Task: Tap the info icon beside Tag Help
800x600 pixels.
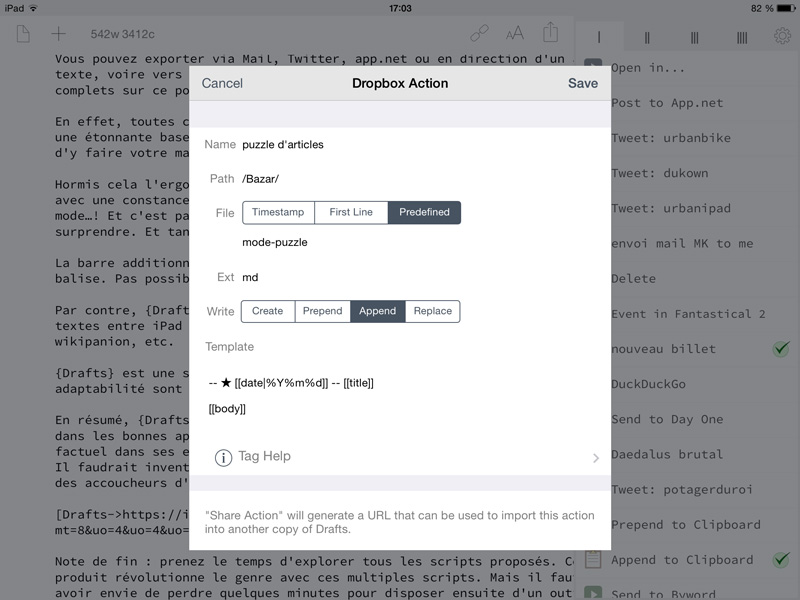Action: [223, 457]
